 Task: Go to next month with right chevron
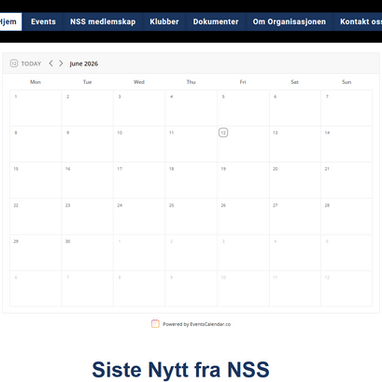point(61,63)
